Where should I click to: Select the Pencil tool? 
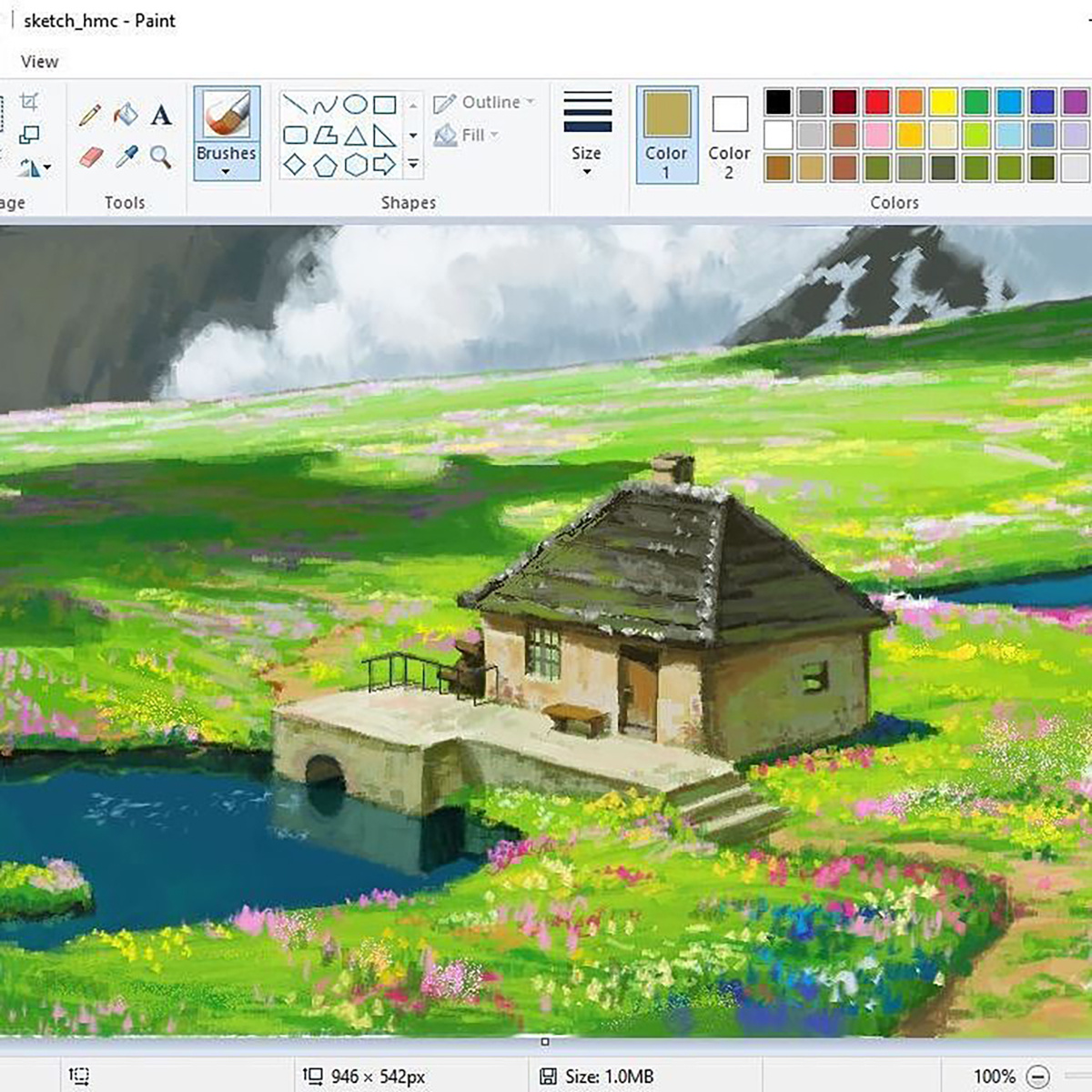click(89, 115)
